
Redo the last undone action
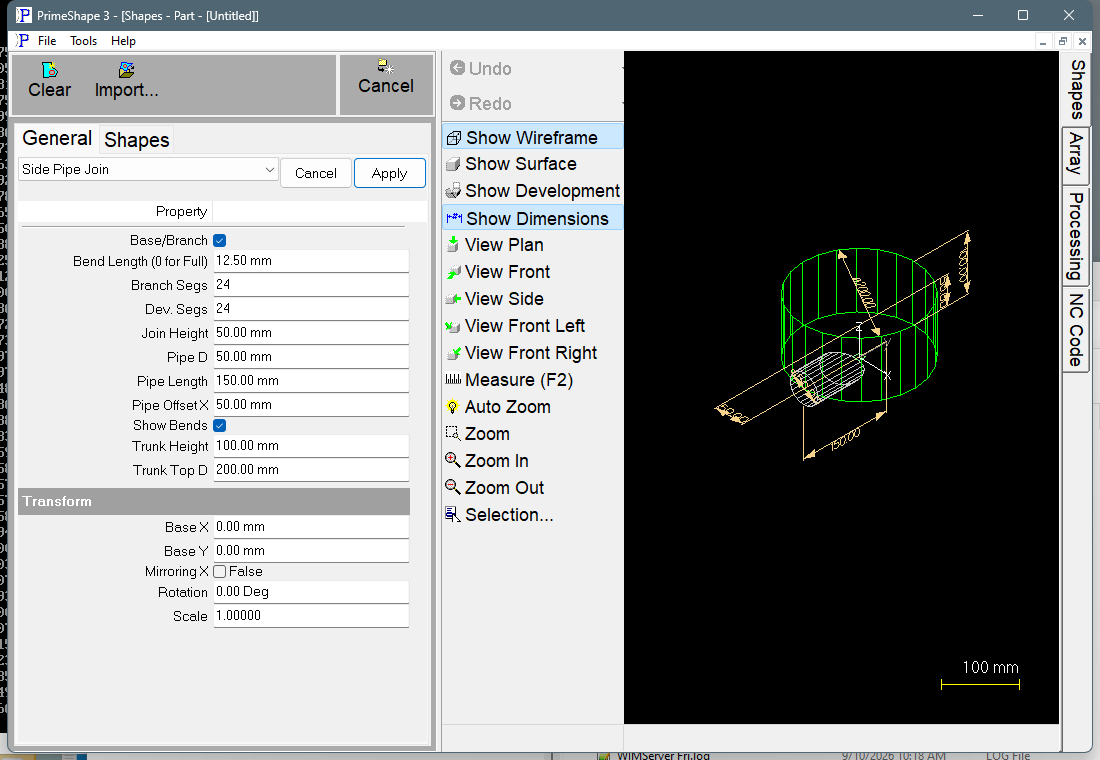tap(481, 104)
